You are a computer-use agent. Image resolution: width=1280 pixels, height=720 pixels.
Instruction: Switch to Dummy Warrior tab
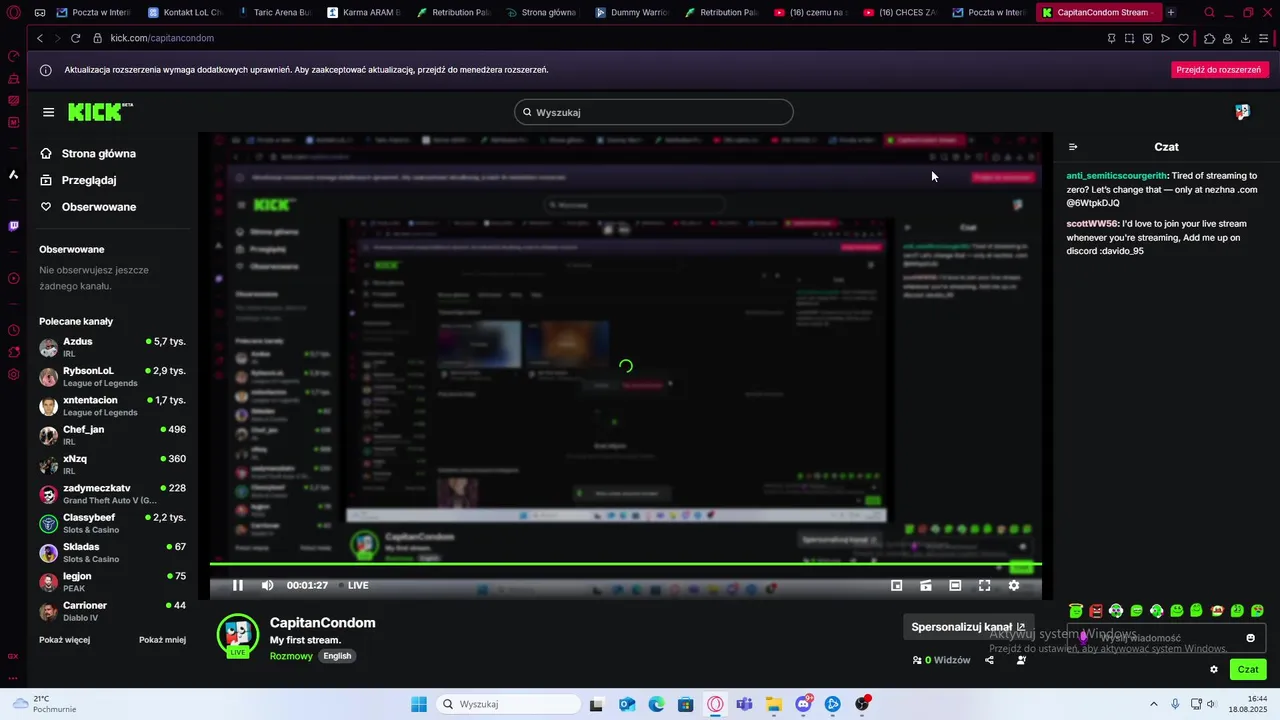coord(633,13)
